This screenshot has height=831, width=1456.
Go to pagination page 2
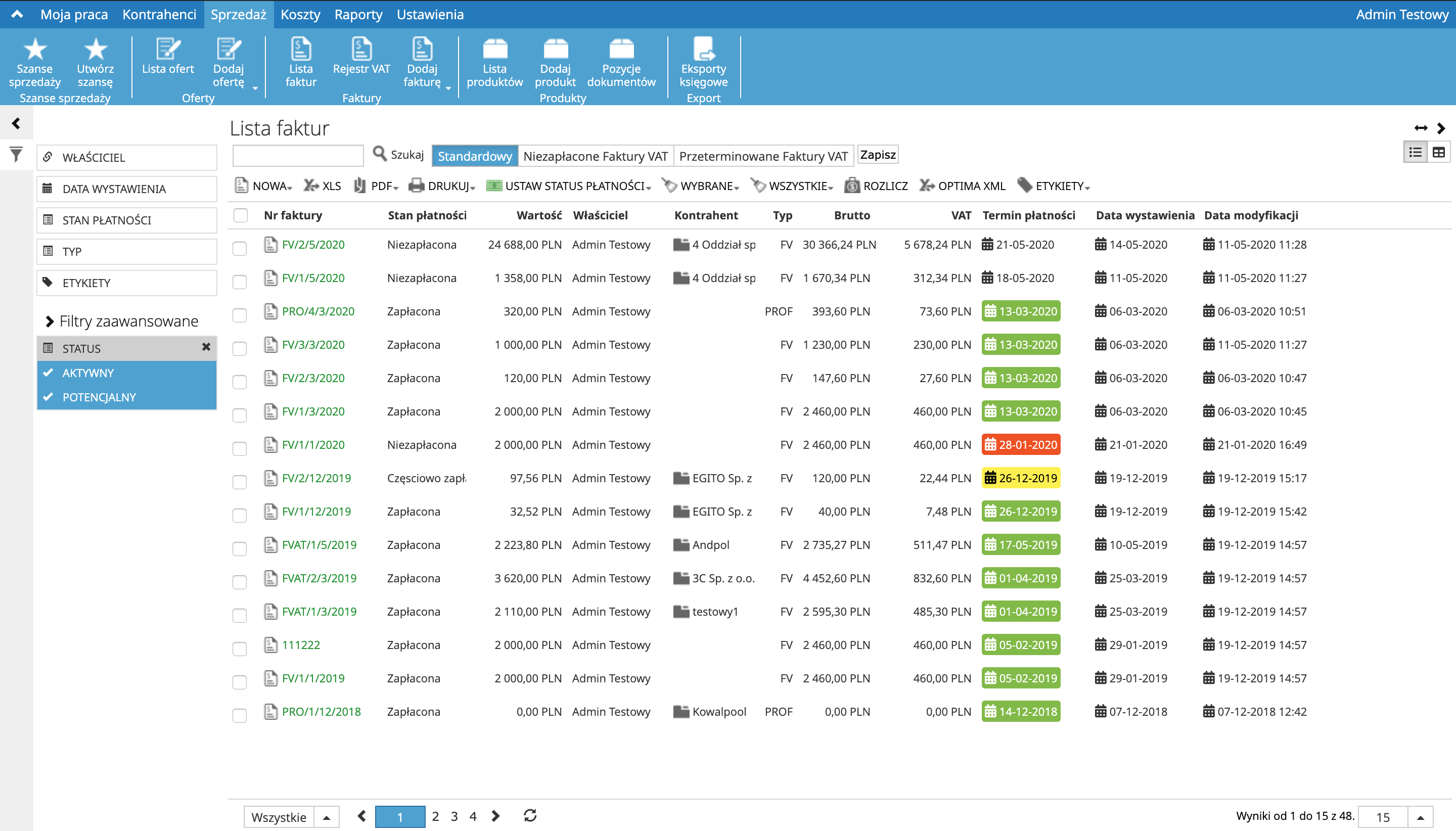[x=435, y=816]
